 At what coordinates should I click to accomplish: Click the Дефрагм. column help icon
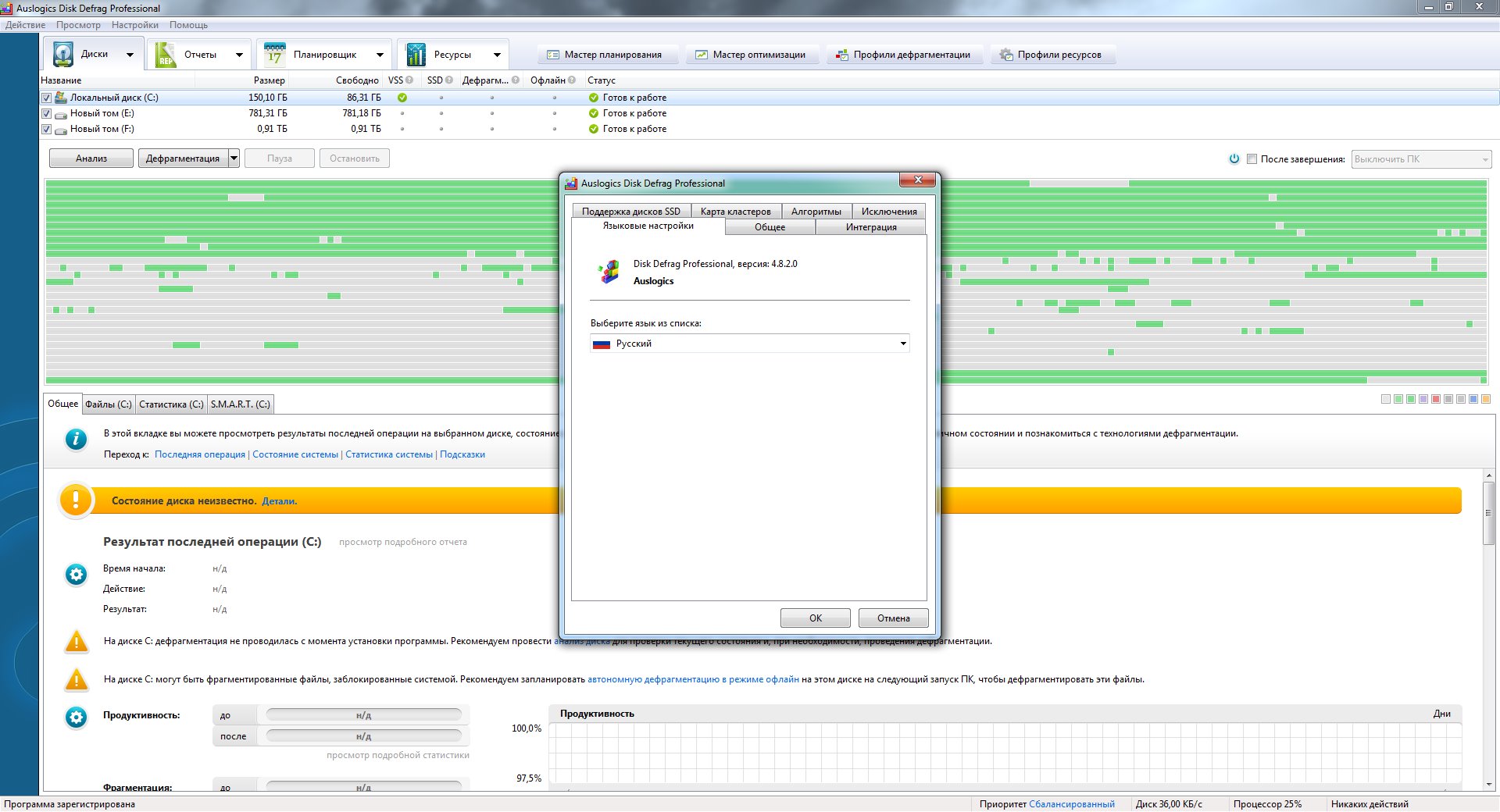coord(516,80)
